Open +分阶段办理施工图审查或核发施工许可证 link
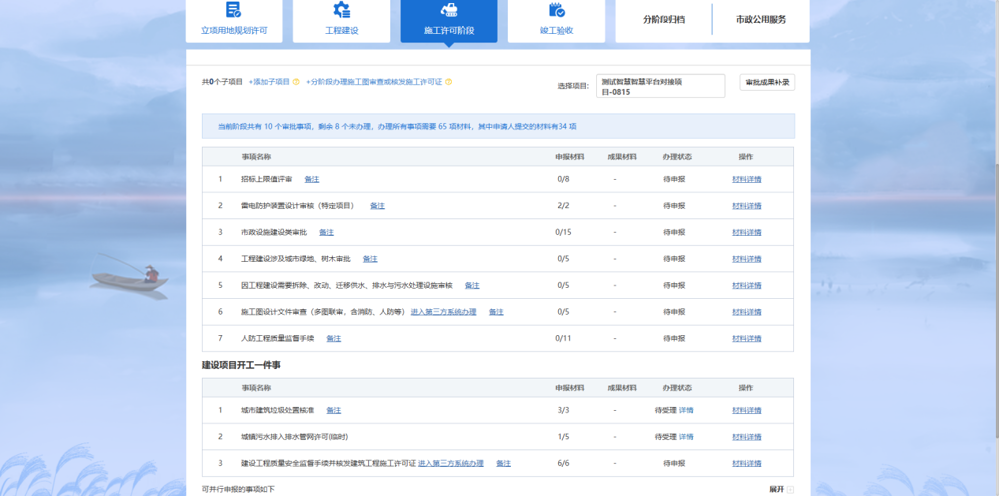Image resolution: width=999 pixels, height=496 pixels. (x=374, y=82)
